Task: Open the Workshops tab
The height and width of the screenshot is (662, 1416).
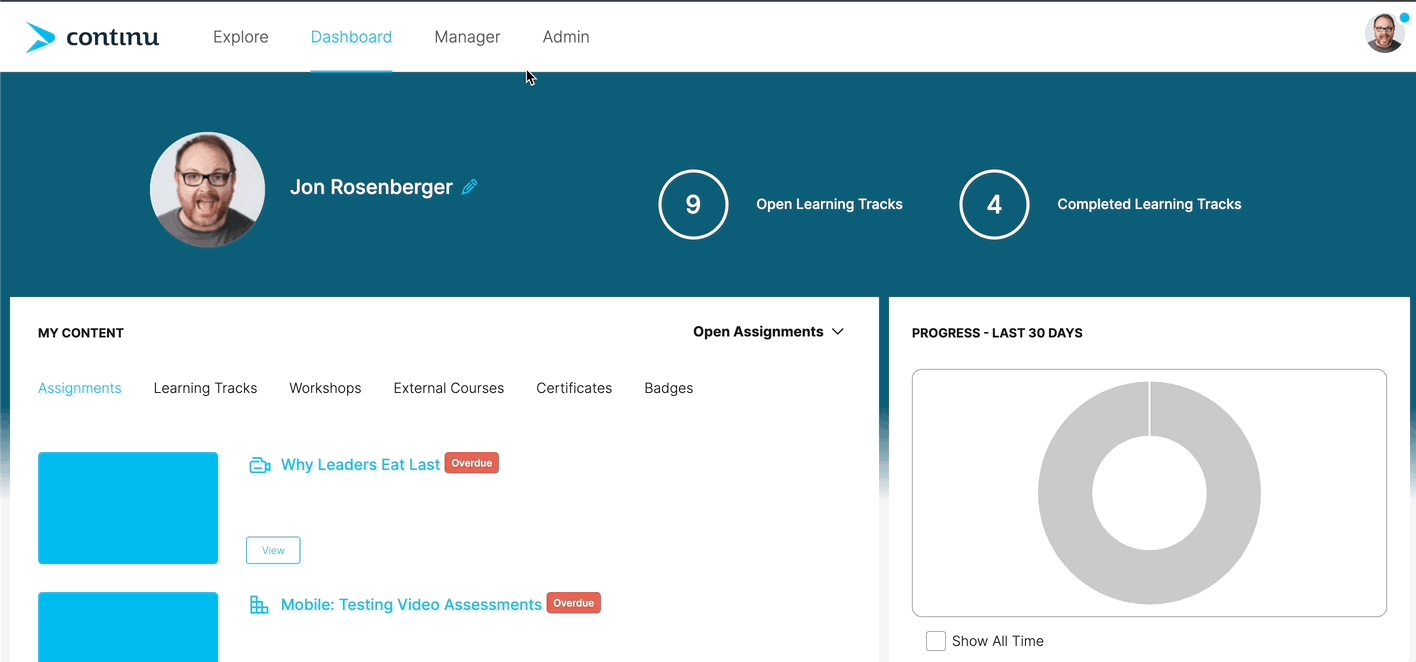Action: tap(325, 388)
